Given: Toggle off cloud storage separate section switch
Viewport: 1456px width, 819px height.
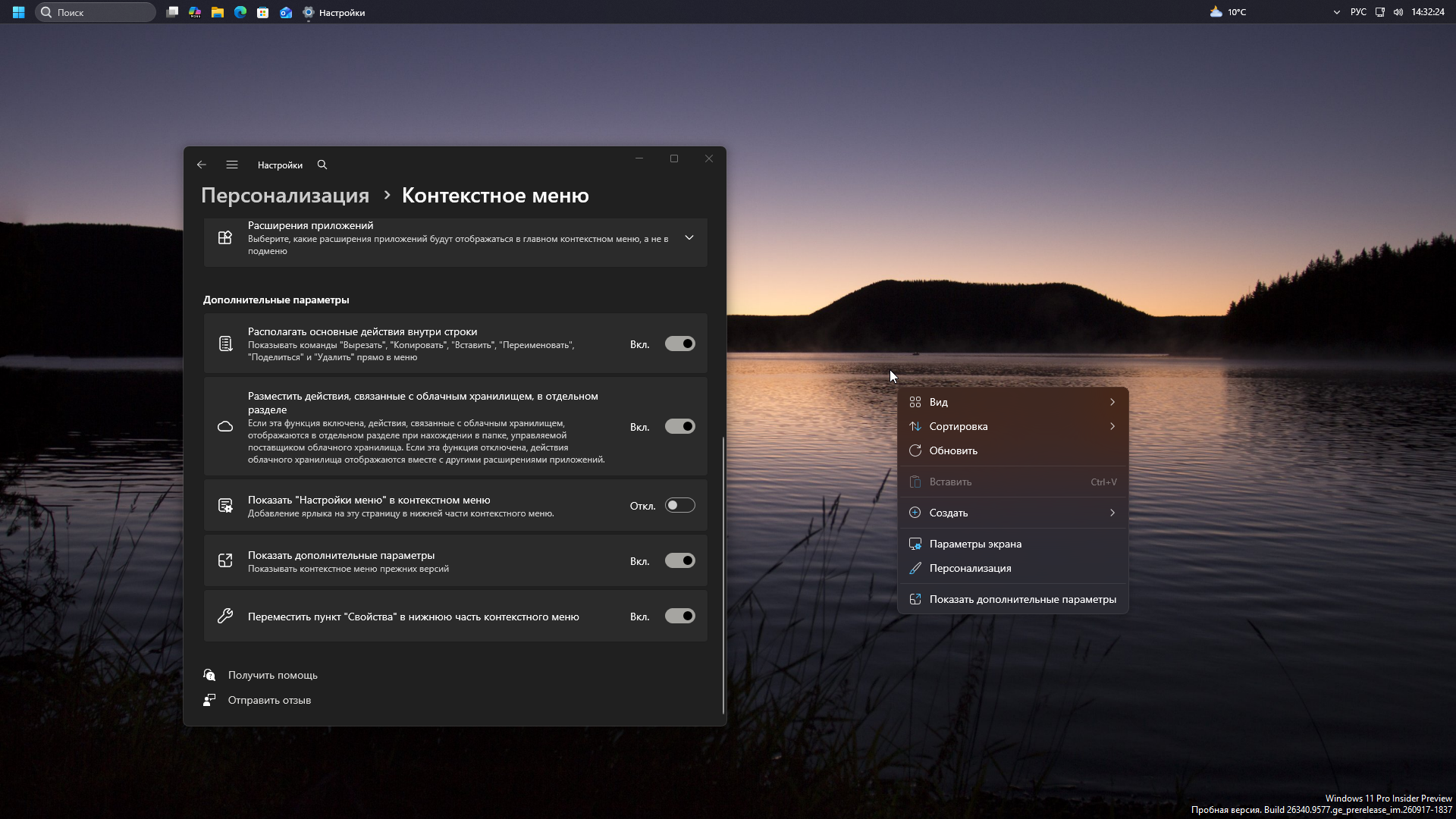Looking at the screenshot, I should [x=680, y=427].
